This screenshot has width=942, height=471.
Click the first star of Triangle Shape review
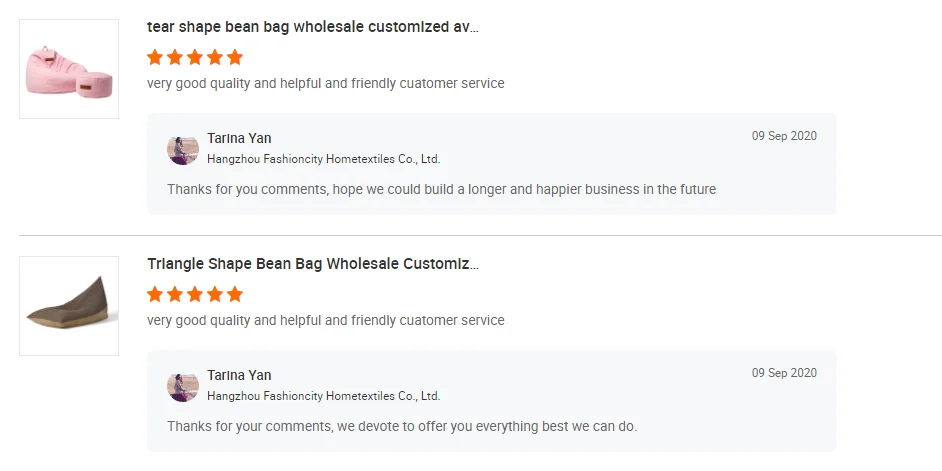pos(155,294)
